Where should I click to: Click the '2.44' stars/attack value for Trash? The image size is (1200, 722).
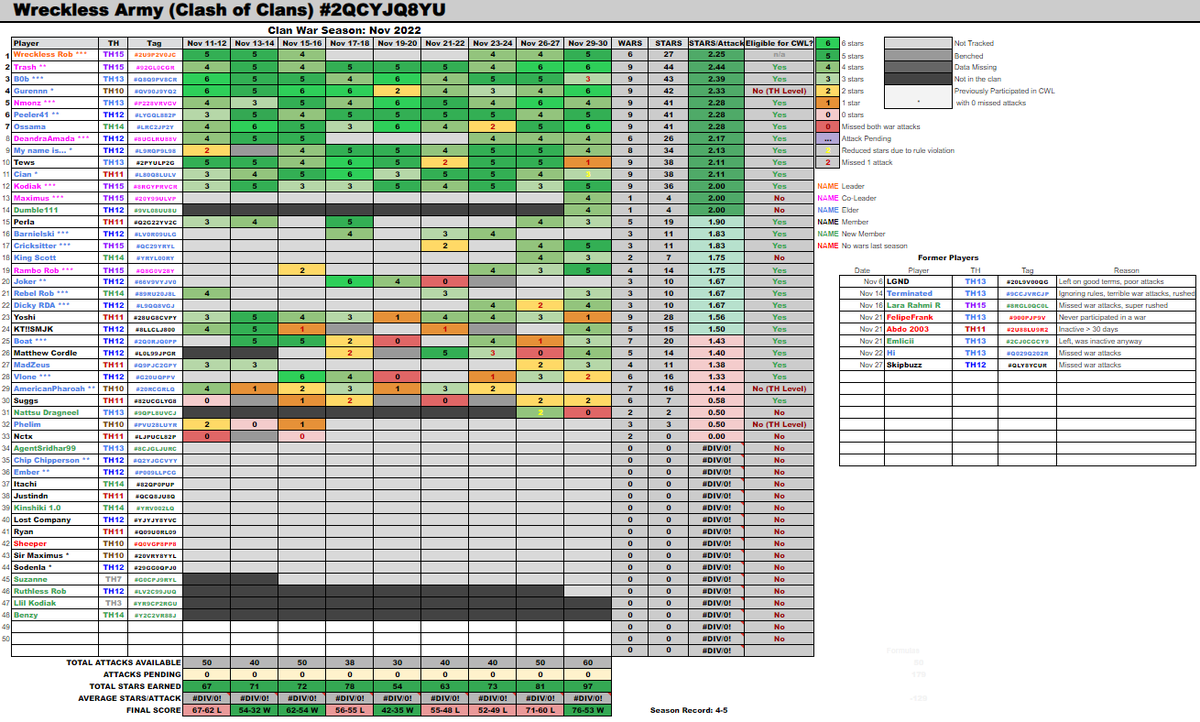pos(716,66)
